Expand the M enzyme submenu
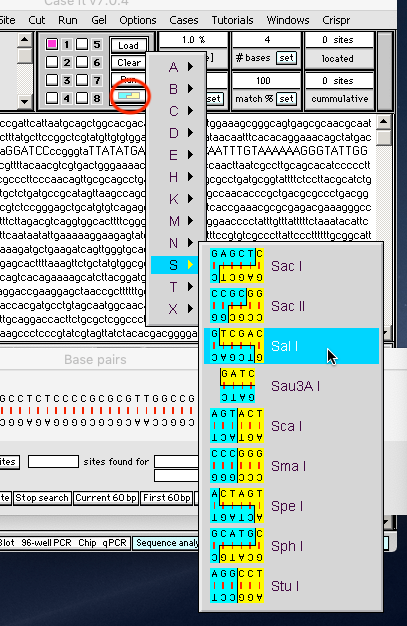Viewport: 407px width, 626px height. (x=176, y=221)
